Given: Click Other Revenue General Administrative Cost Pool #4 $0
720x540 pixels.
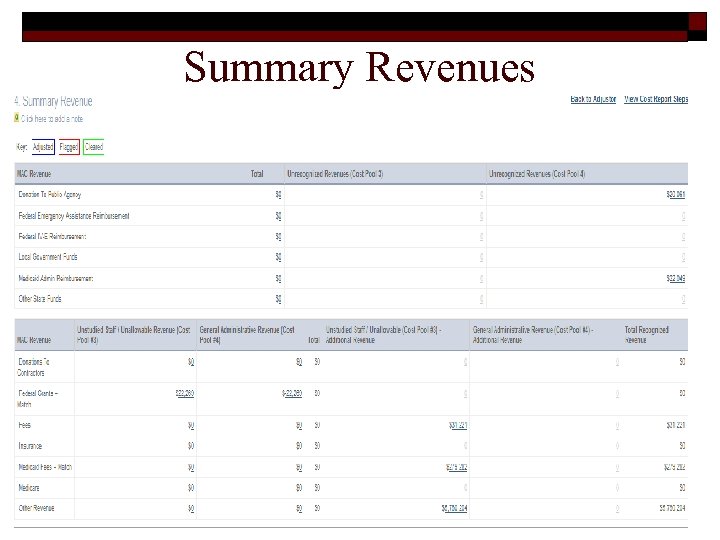Looking at the screenshot, I should pyautogui.click(x=299, y=508).
